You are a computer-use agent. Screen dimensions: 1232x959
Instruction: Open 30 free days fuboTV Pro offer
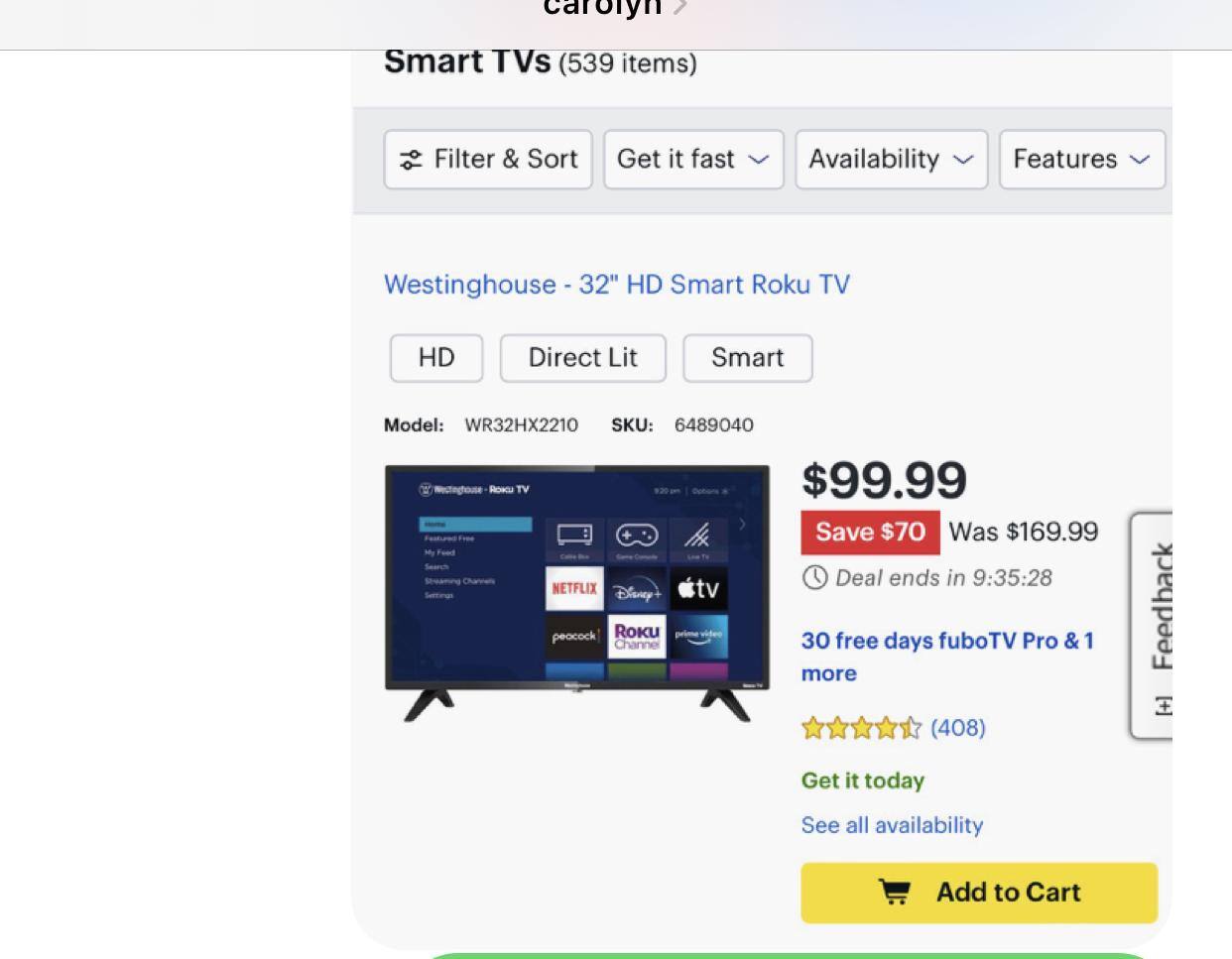947,657
